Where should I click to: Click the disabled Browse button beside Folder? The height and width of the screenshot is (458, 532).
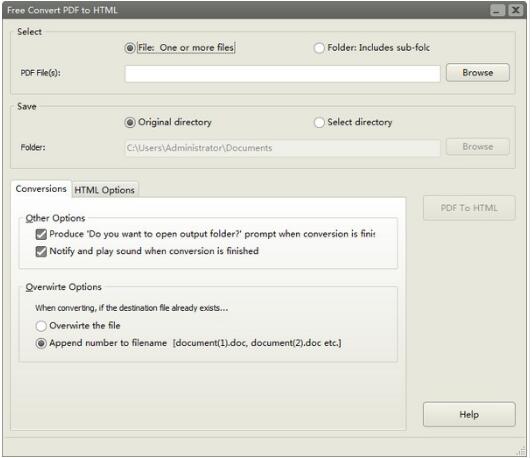(x=477, y=147)
